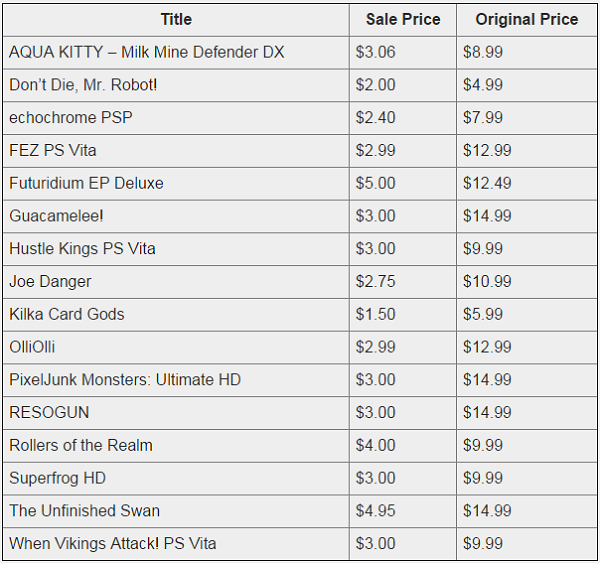Select Futuridium EP Deluxe title
The width and height of the screenshot is (600, 563).
[86, 183]
